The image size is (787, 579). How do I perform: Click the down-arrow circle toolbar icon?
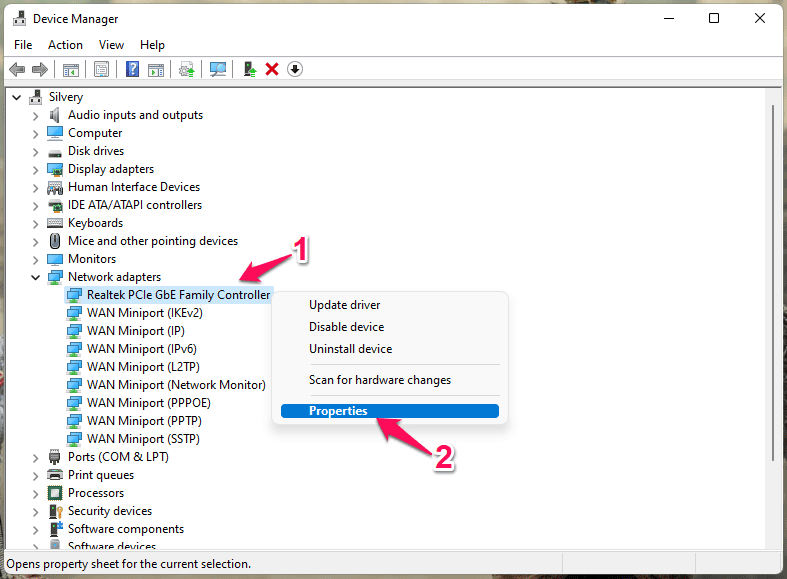(x=295, y=69)
